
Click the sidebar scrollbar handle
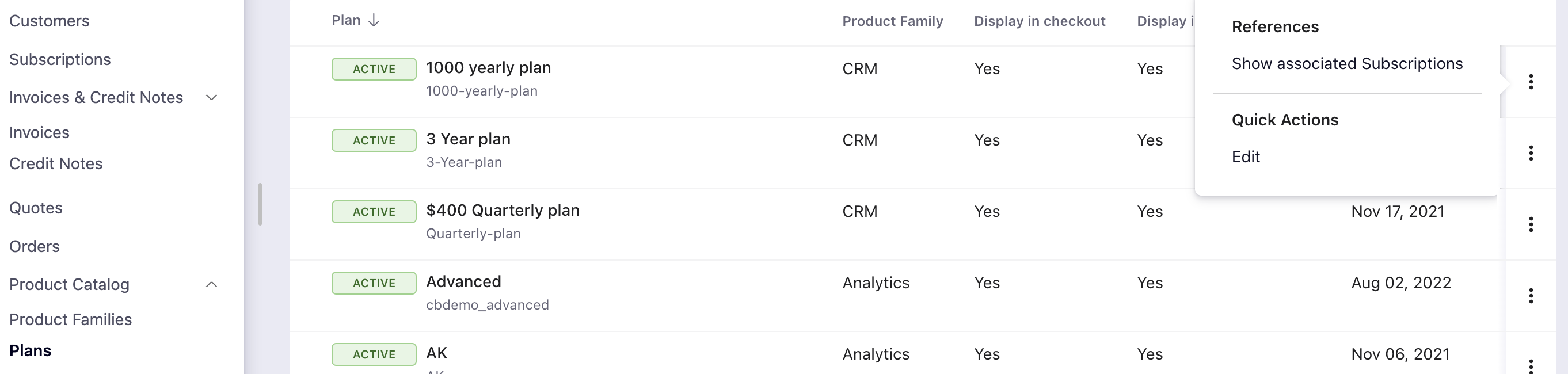tap(261, 204)
